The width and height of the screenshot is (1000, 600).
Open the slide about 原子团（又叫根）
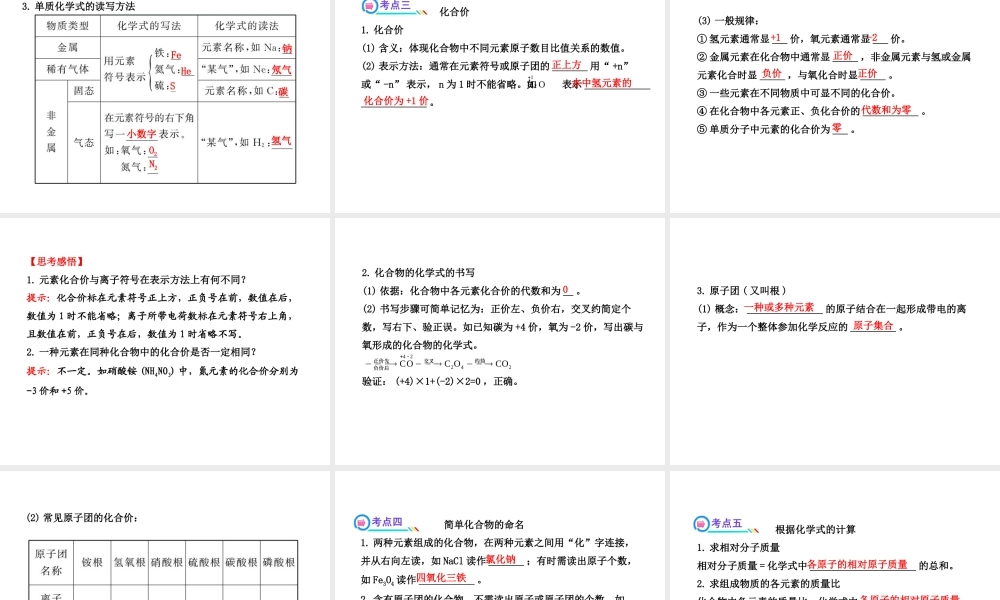click(x=835, y=341)
